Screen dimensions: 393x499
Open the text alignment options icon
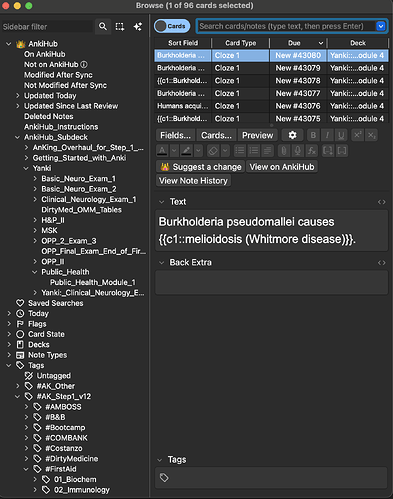pyautogui.click(x=267, y=151)
